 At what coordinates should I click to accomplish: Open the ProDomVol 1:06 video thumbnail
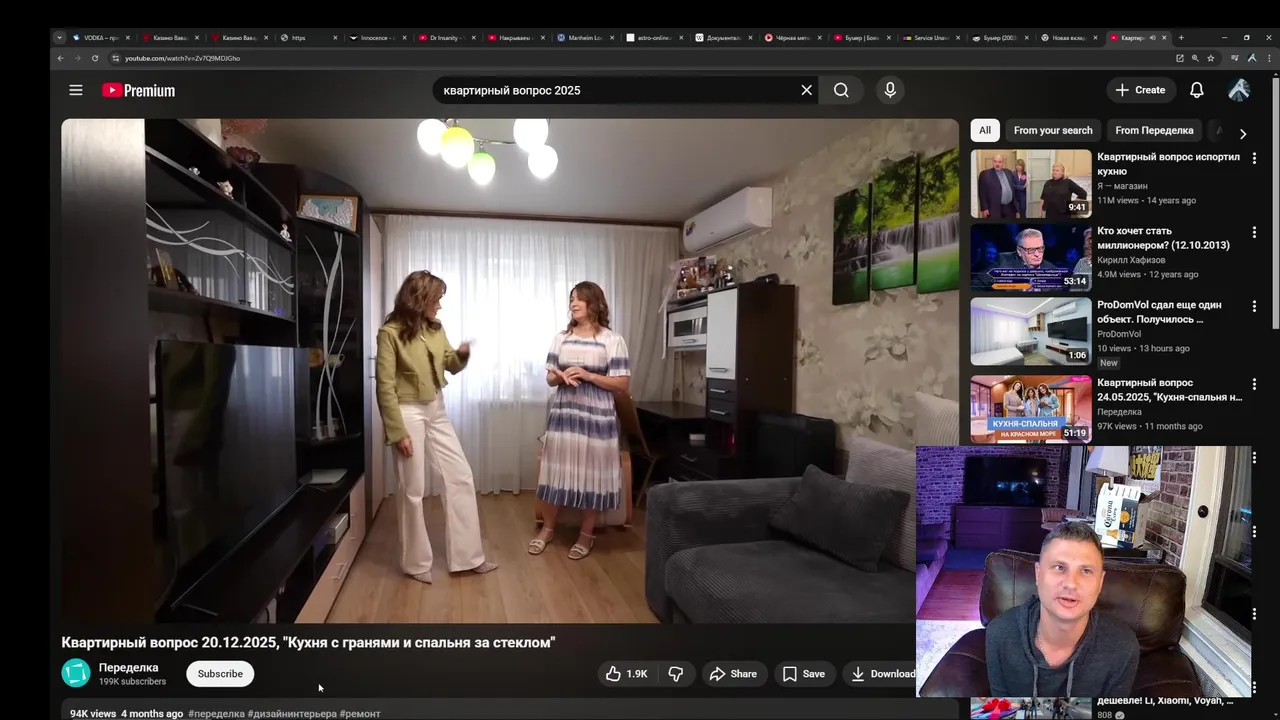click(1031, 331)
